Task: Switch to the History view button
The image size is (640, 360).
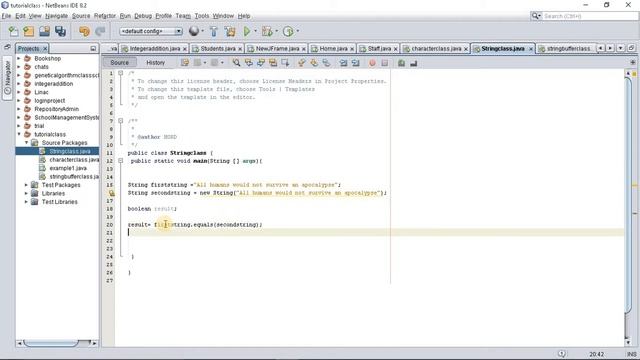Action: pyautogui.click(x=156, y=62)
